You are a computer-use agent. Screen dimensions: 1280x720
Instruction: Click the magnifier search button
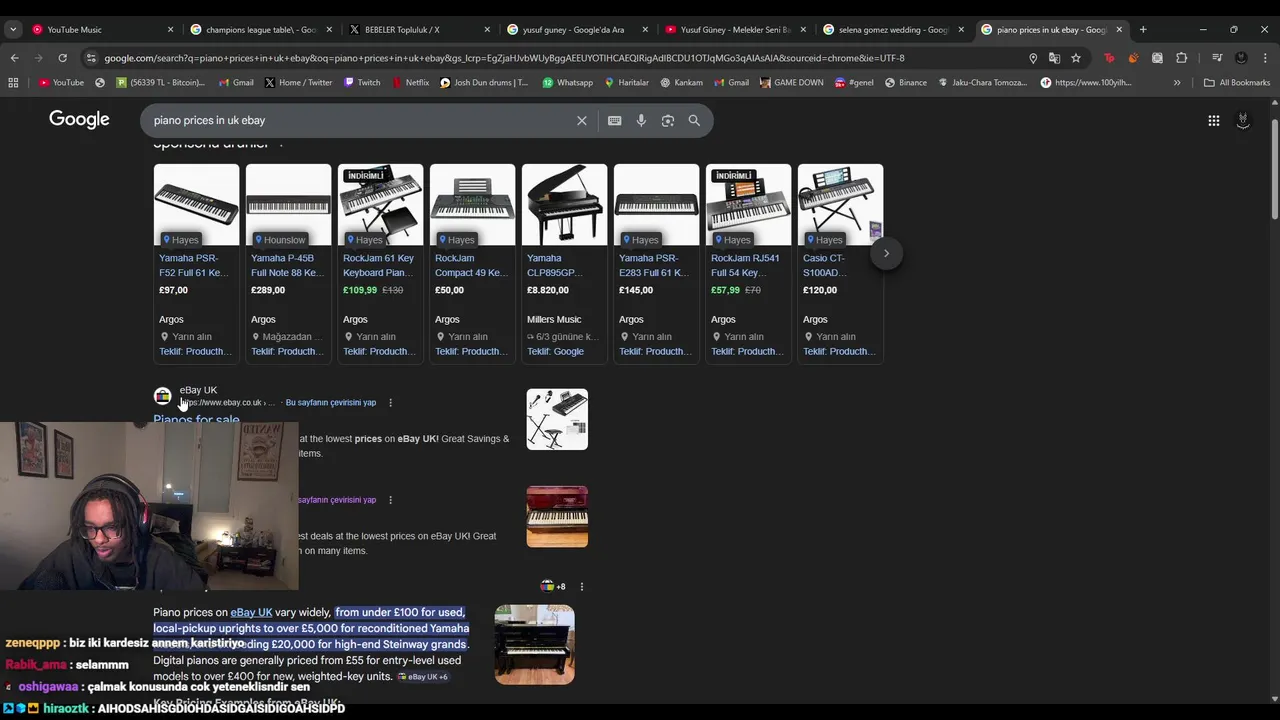click(x=694, y=120)
